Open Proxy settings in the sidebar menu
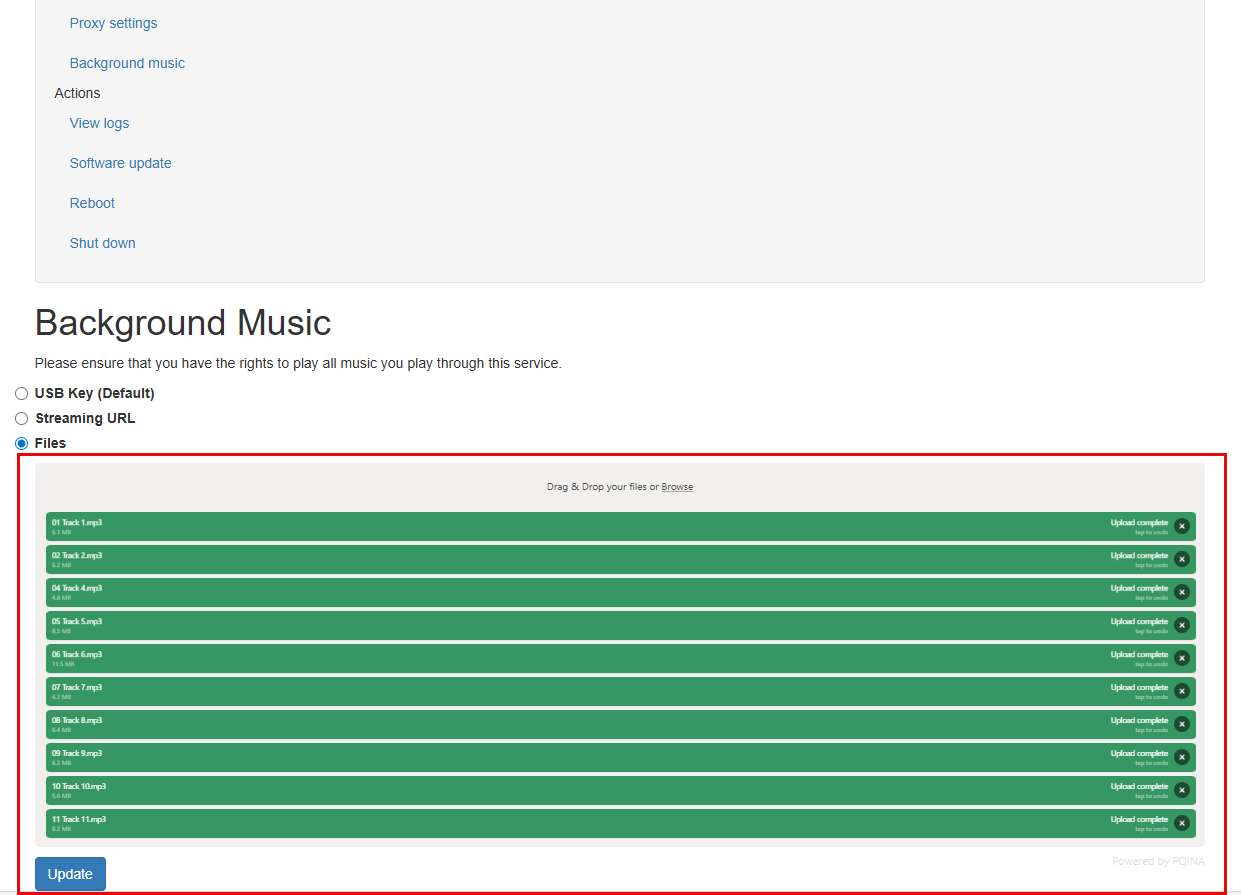 coord(113,23)
